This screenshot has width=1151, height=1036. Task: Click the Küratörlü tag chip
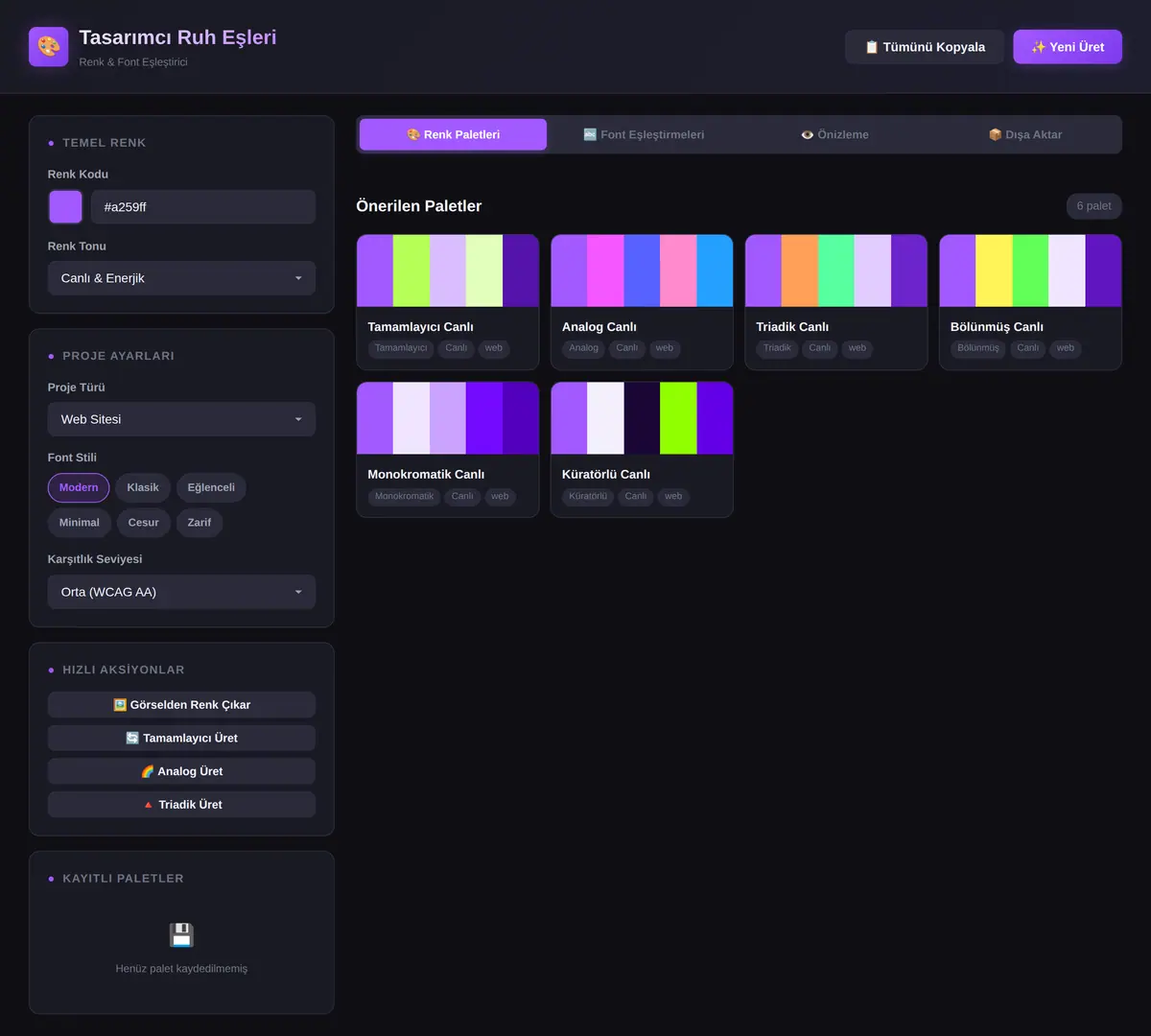pyautogui.click(x=587, y=497)
